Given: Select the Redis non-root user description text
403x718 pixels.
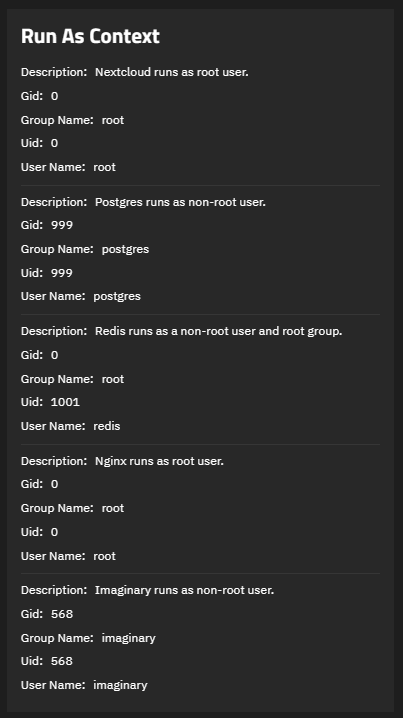Looking at the screenshot, I should [218, 331].
